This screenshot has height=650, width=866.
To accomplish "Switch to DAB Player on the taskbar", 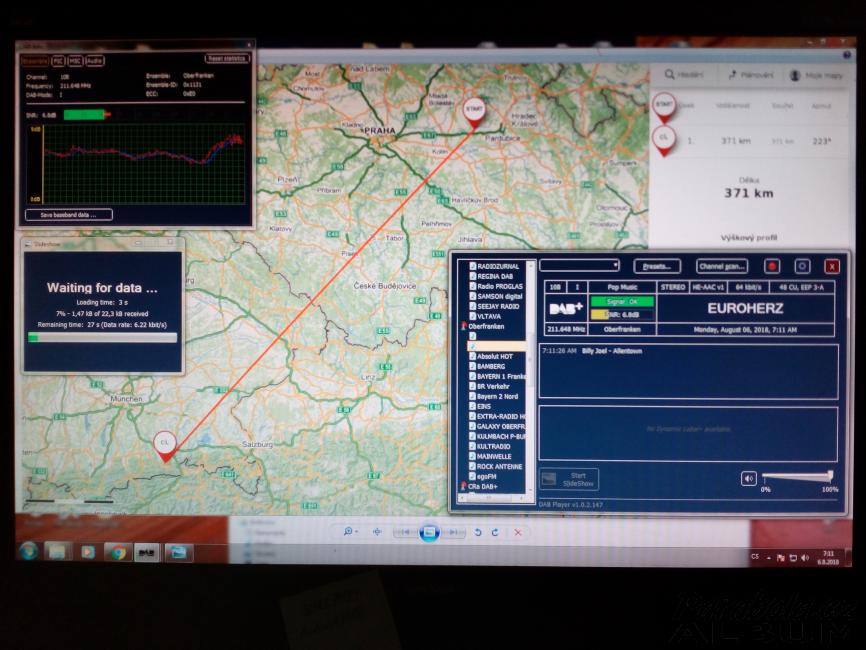I will [x=146, y=552].
